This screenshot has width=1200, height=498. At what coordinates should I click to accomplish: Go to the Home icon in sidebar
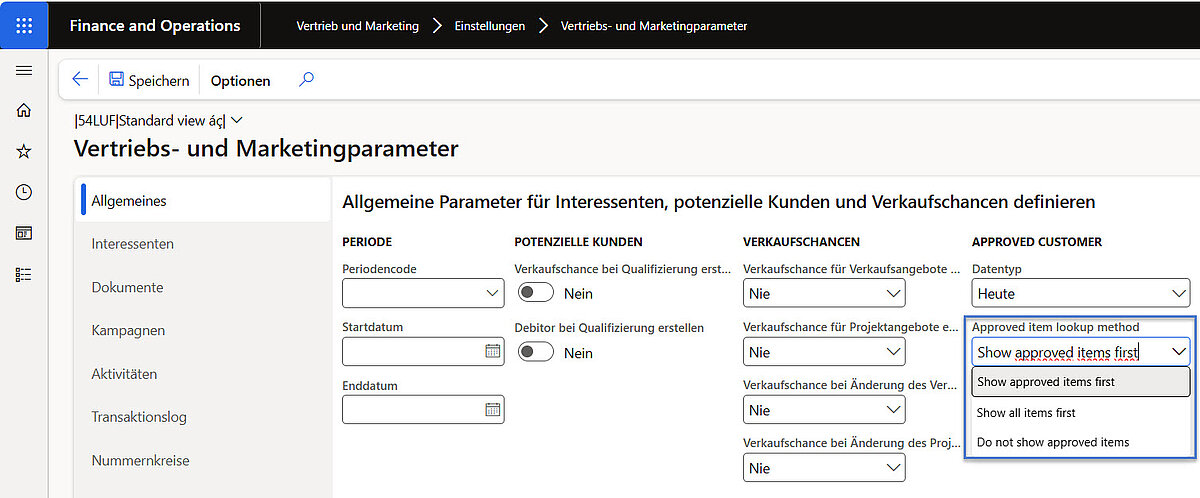[24, 111]
